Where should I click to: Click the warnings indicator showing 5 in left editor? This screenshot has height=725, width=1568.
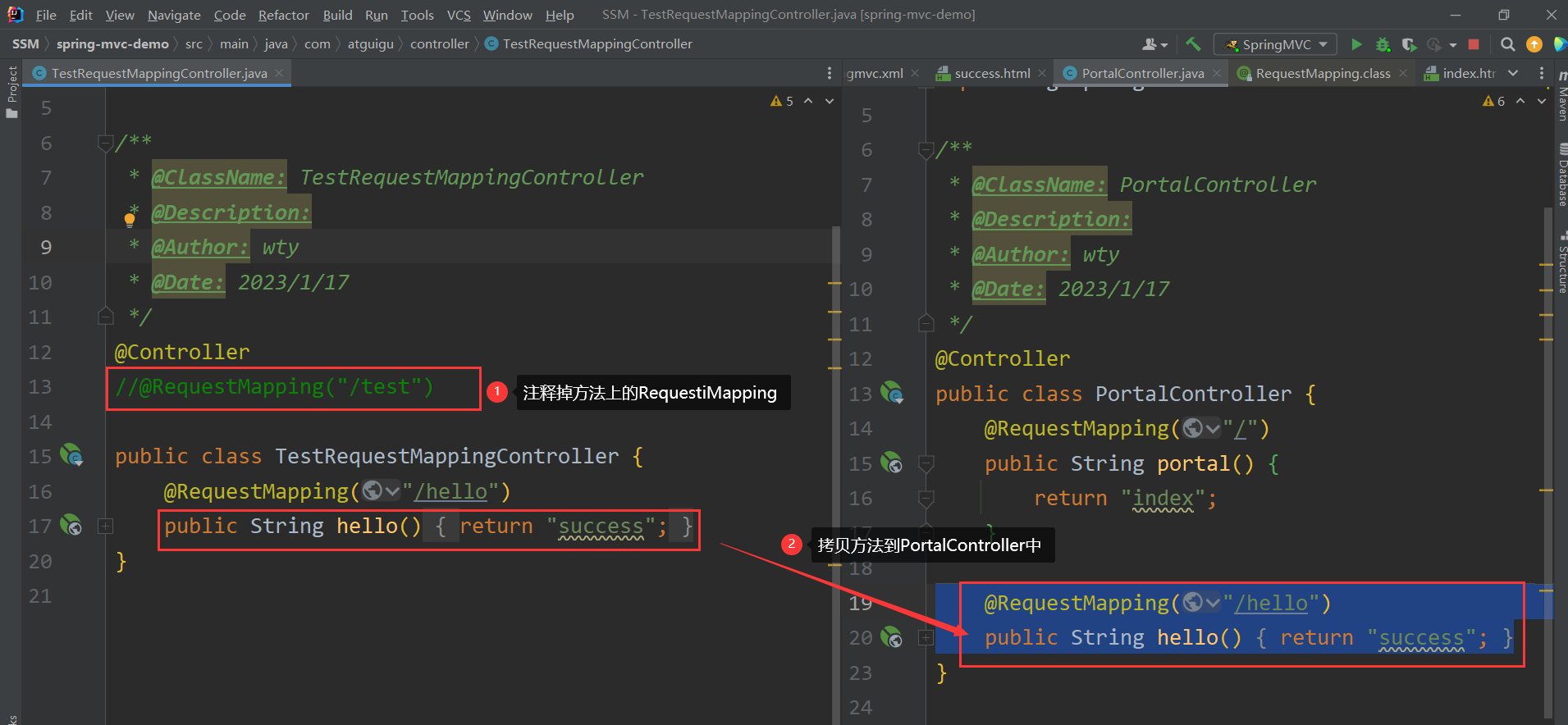[x=782, y=101]
